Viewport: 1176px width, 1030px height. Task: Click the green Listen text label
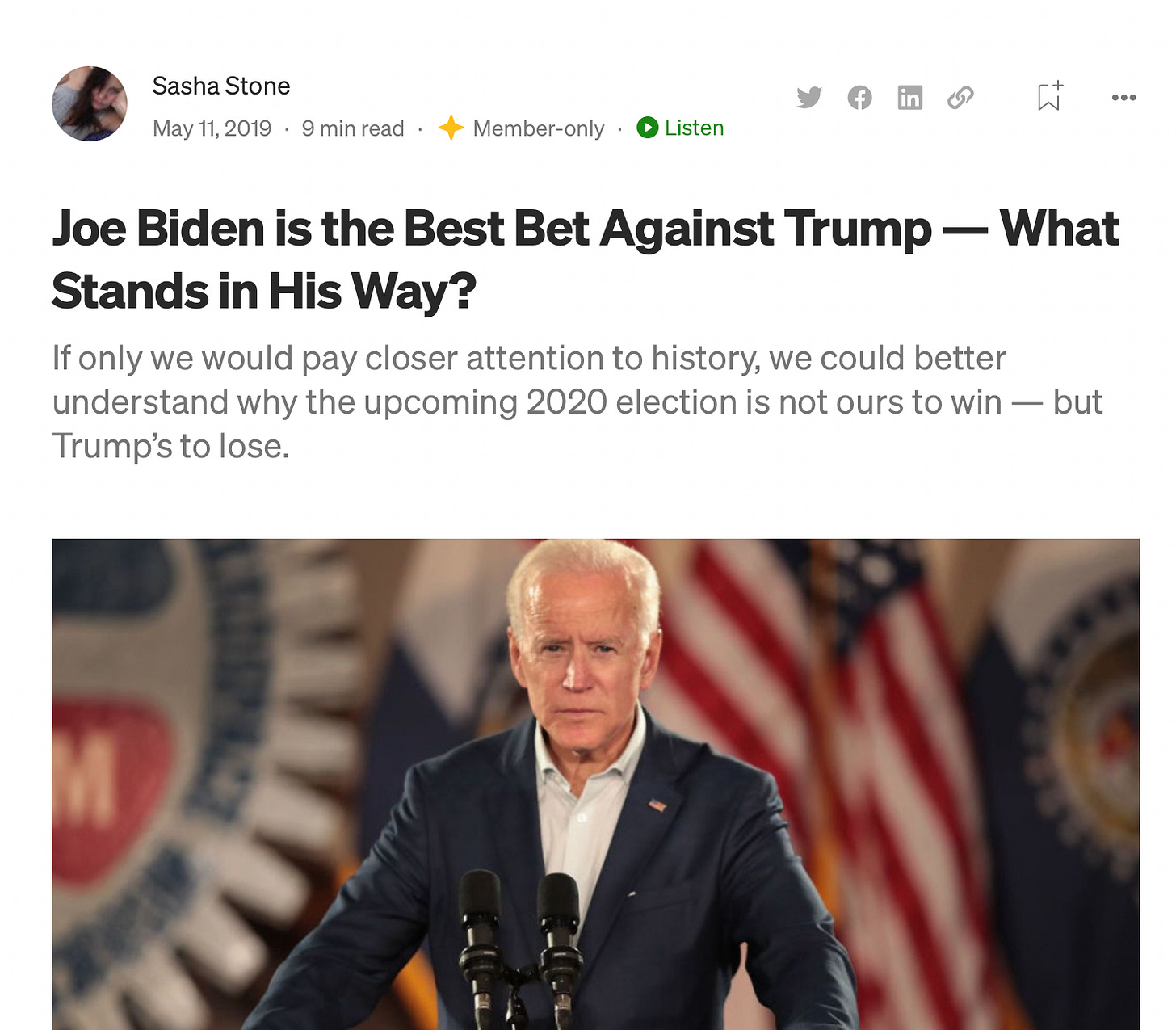(694, 128)
